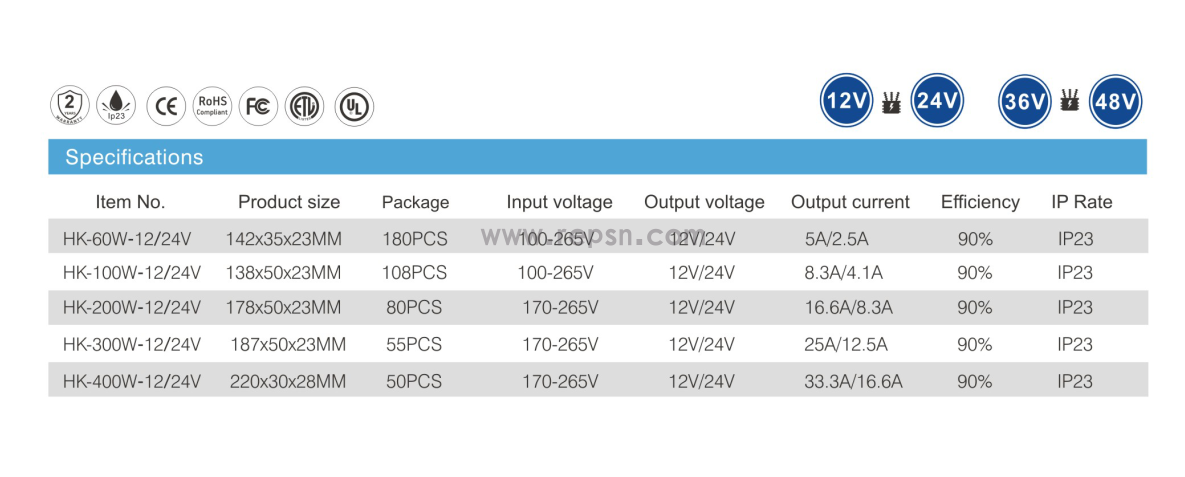
Task: Click the Ip23 water drop icon
Action: click(x=116, y=106)
